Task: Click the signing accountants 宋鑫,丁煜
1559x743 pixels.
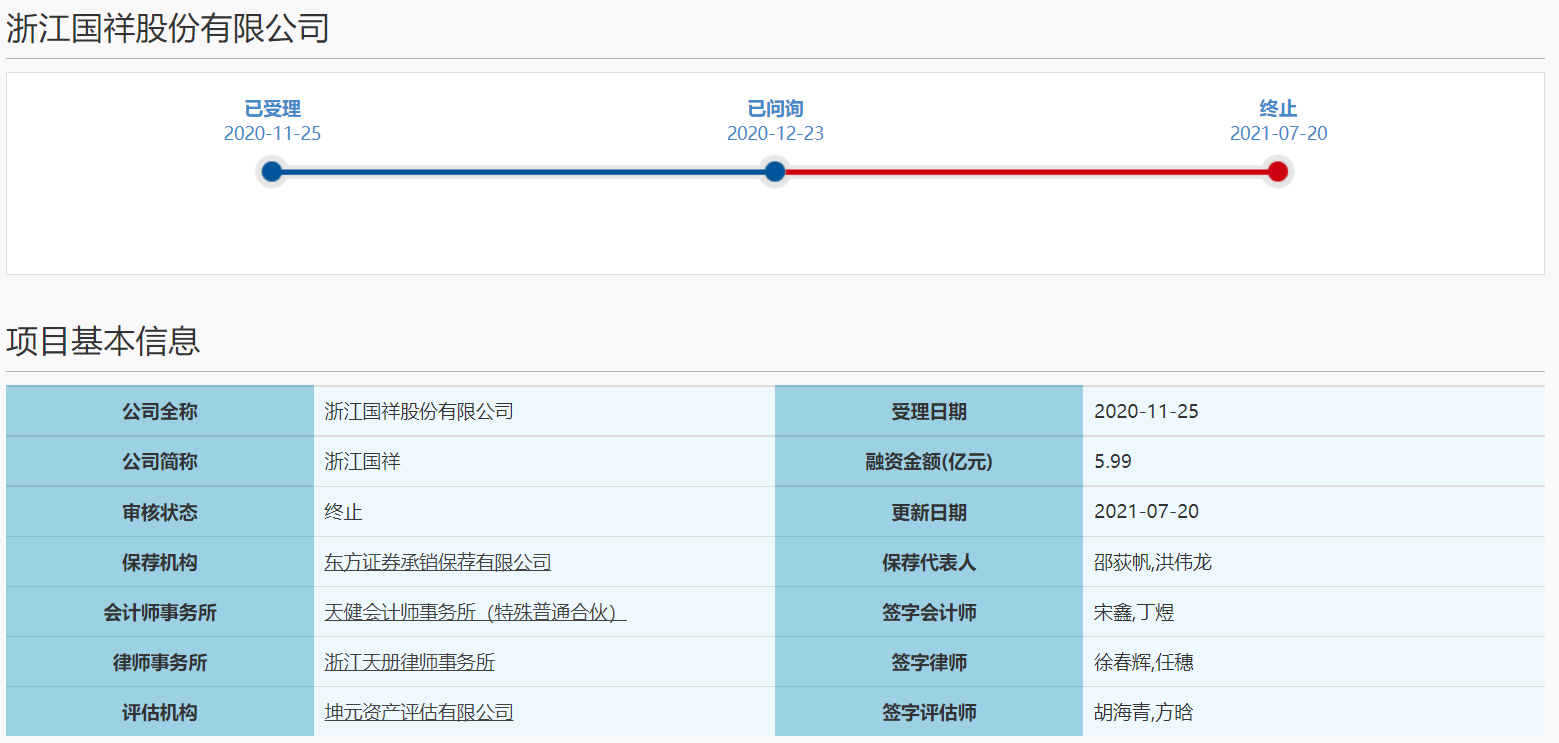Action: 1134,612
